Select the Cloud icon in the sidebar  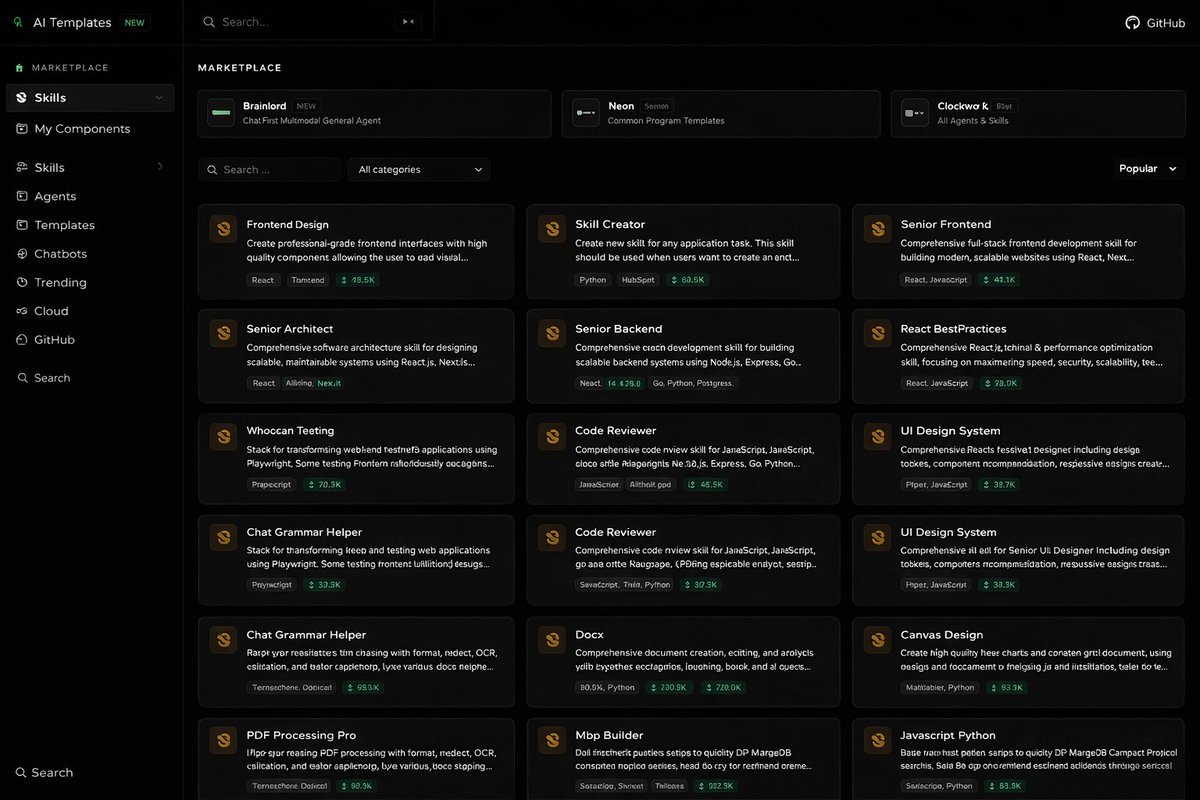[x=22, y=311]
